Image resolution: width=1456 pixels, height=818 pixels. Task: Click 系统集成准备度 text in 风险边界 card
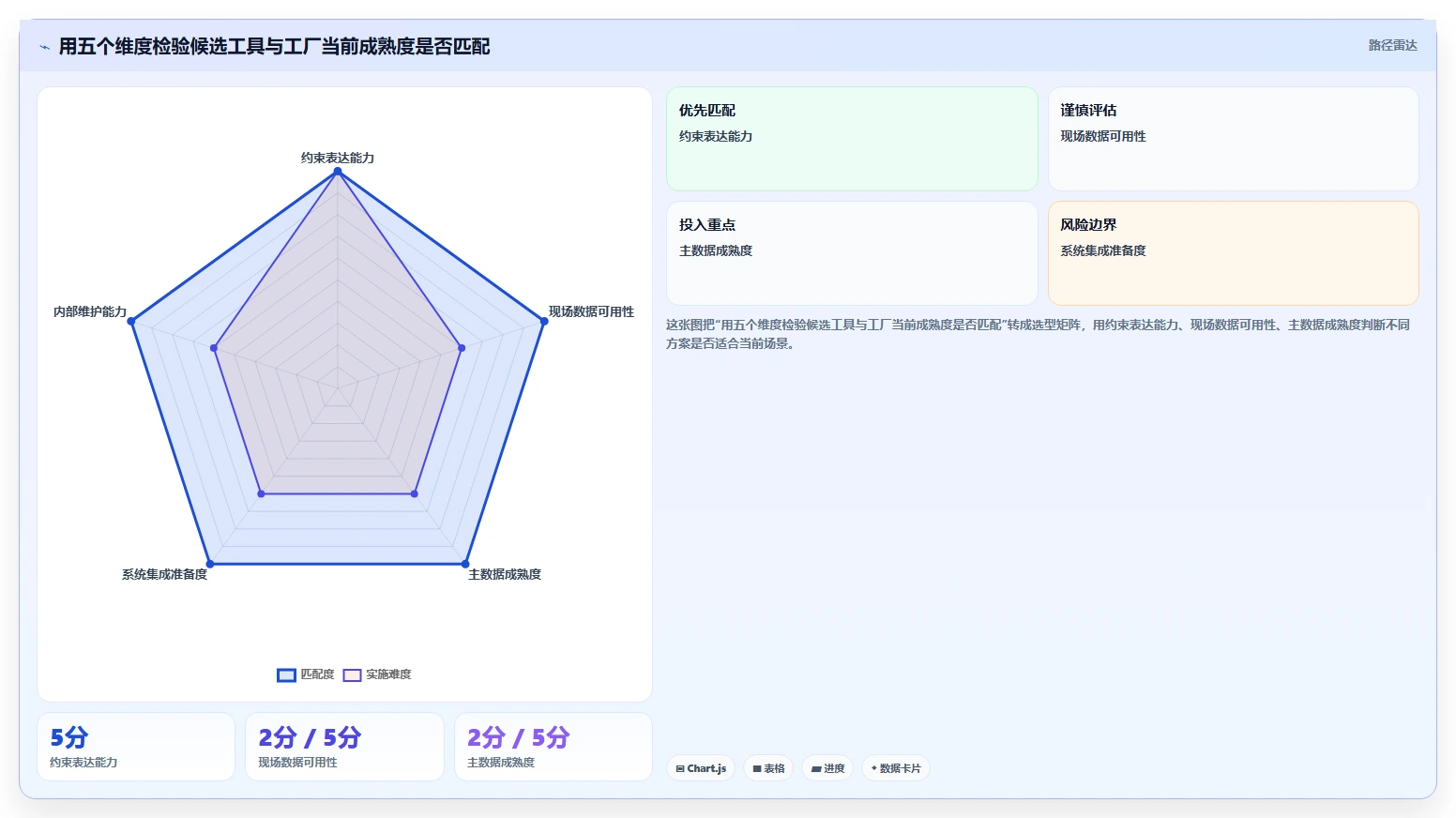[x=1103, y=250]
